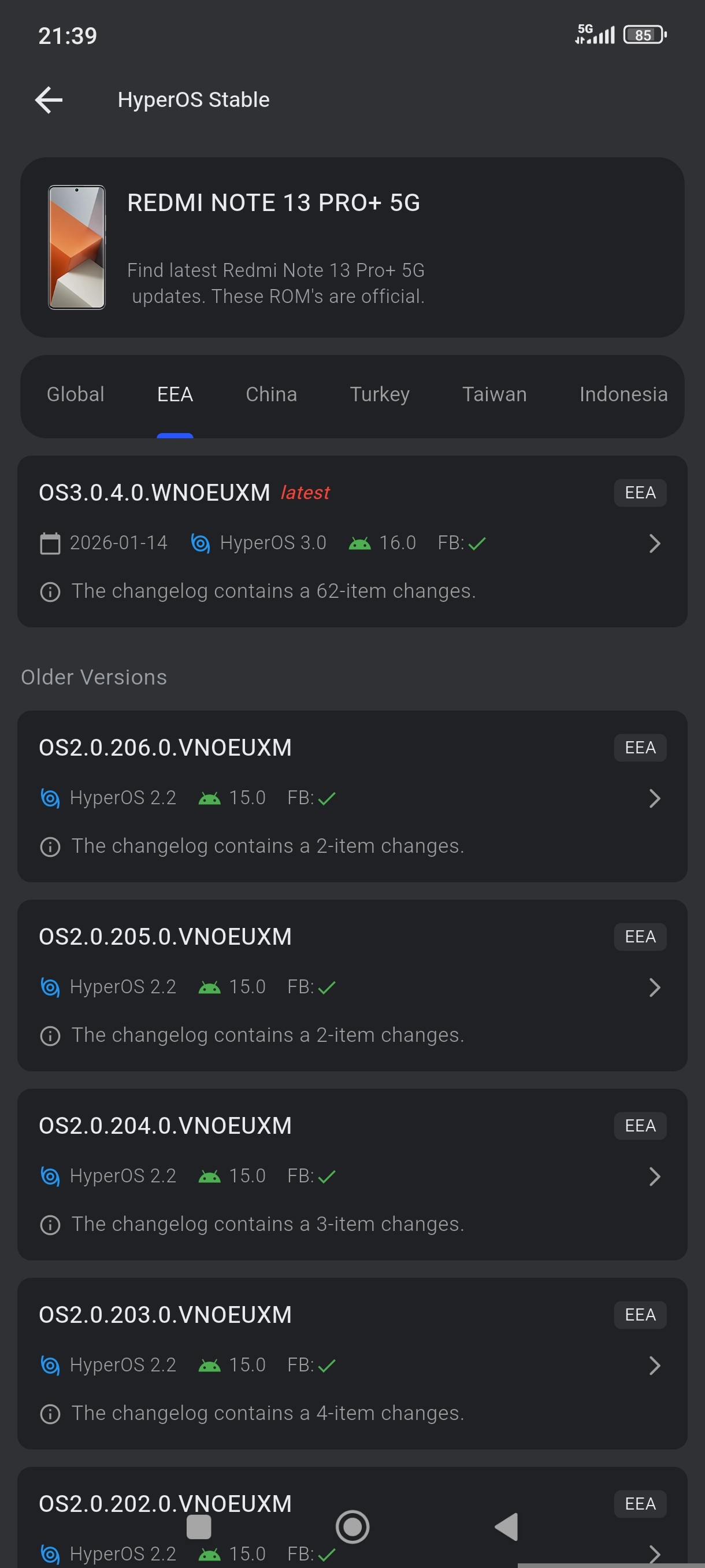Viewport: 705px width, 1568px height.
Task: Tap the calendar icon beside 2026-01-14
Action: coord(50,543)
